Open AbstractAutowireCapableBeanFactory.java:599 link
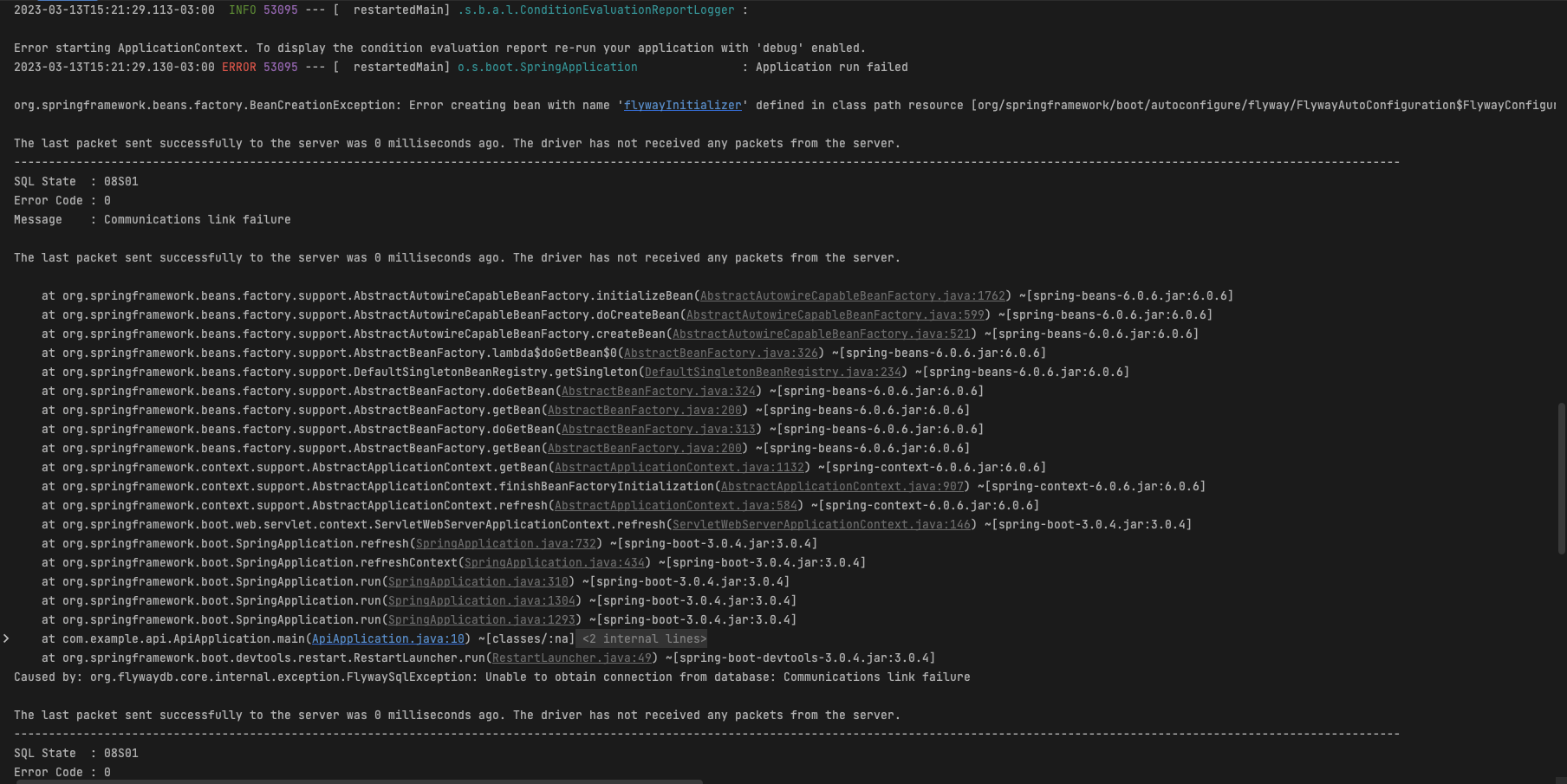The height and width of the screenshot is (784, 1567). click(836, 314)
